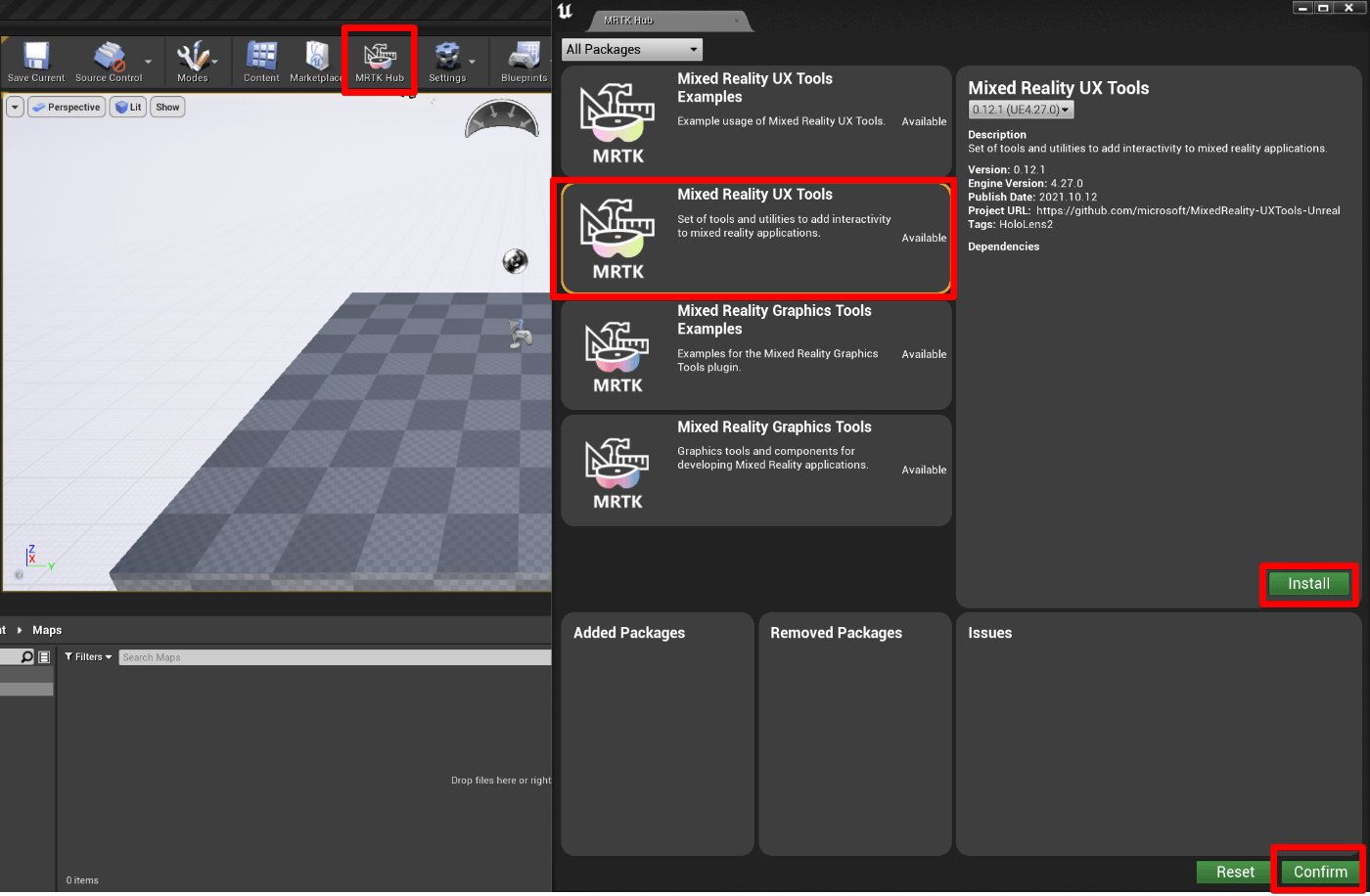The height and width of the screenshot is (896, 1370).
Task: Click the Removed Packages panel heading
Action: click(x=836, y=633)
